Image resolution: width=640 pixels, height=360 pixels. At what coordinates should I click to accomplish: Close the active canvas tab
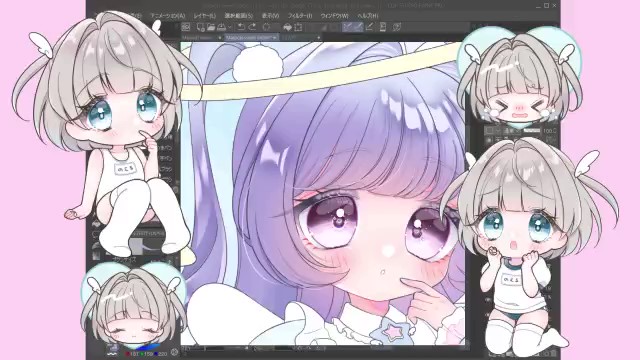[276, 38]
